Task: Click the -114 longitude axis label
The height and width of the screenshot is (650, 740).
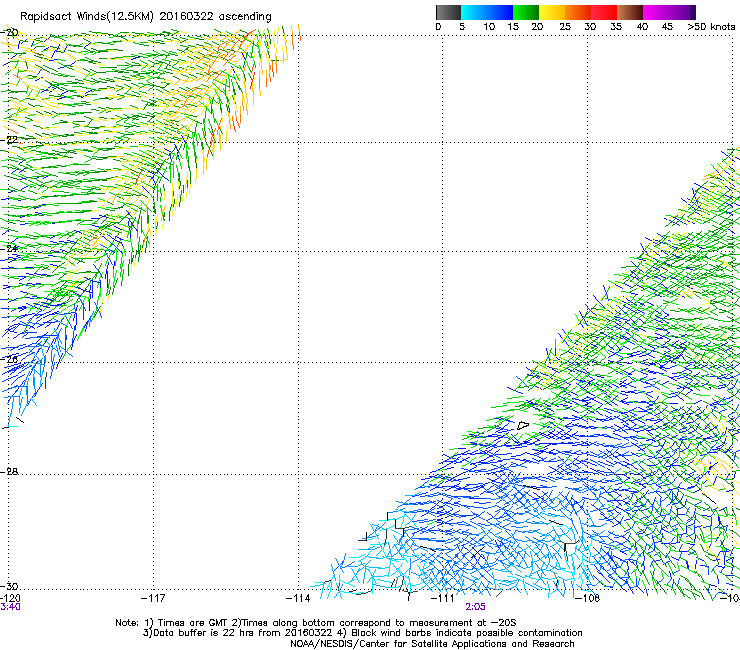Action: click(x=298, y=598)
